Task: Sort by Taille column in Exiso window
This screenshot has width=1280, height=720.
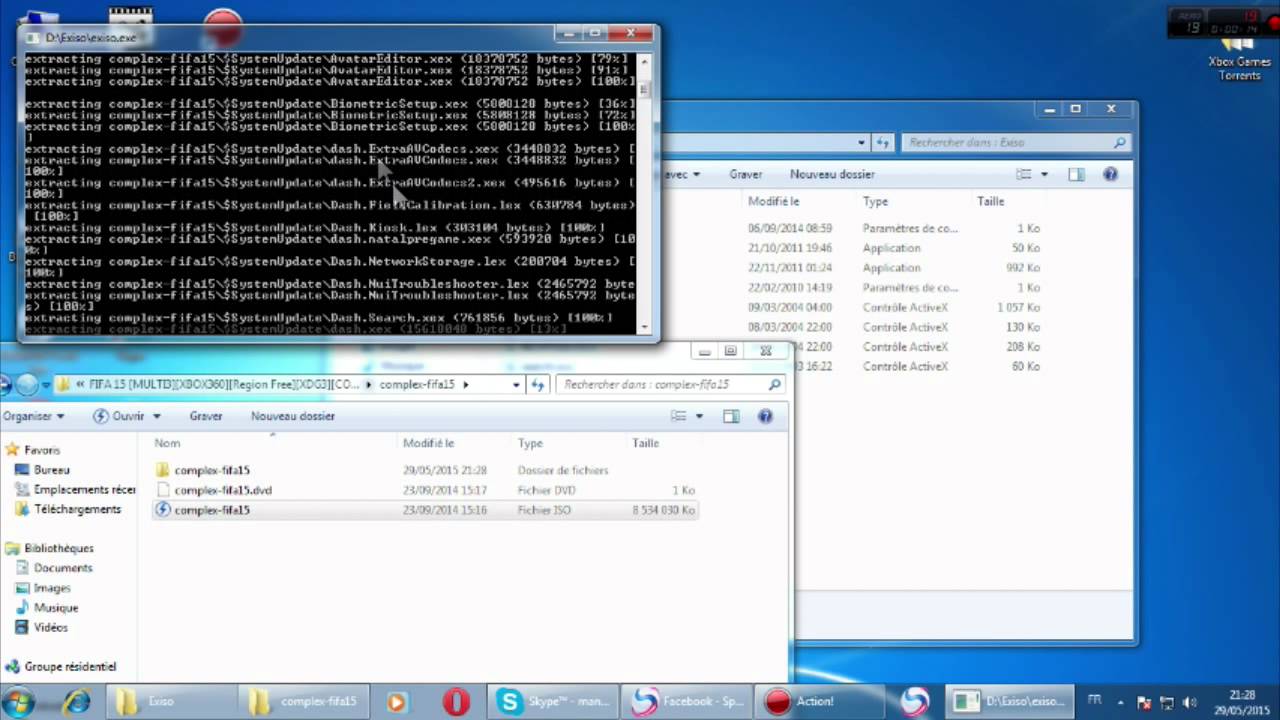Action: click(x=990, y=202)
